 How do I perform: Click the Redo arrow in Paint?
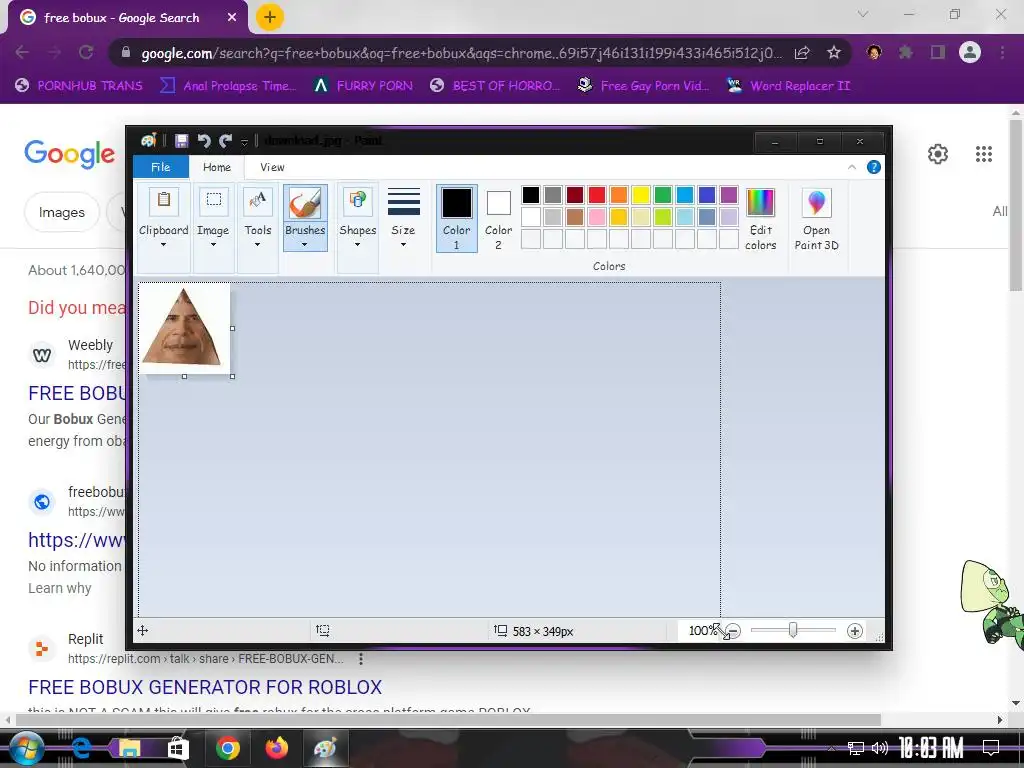click(x=226, y=140)
